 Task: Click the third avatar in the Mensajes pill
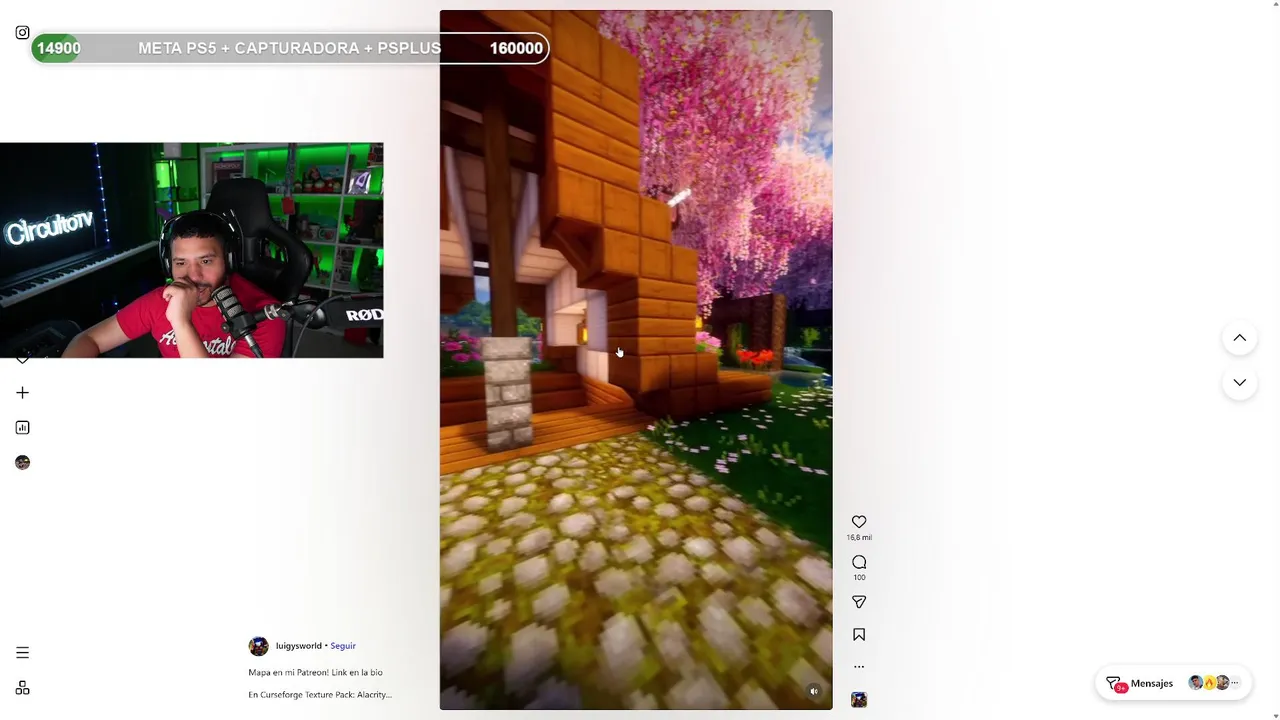coord(1222,683)
